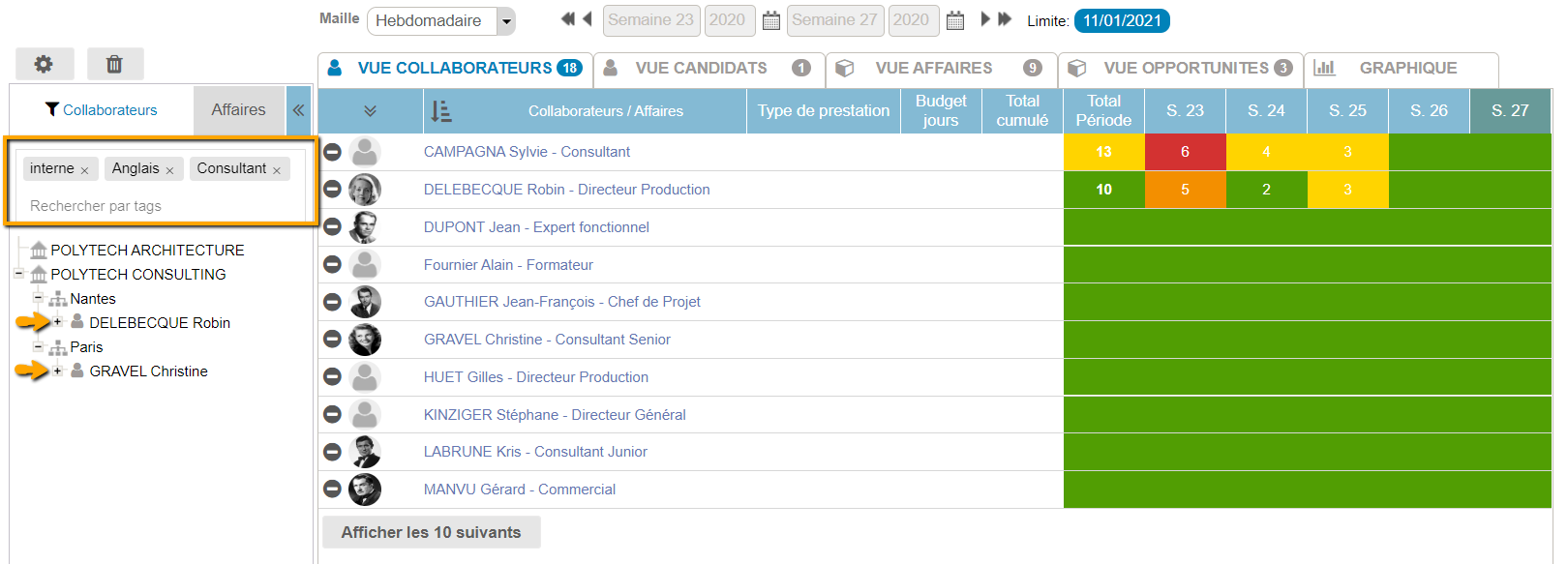This screenshot has width=1568, height=564.
Task: Expand the DELEBECQUE Robin tree node
Action: coord(57,322)
